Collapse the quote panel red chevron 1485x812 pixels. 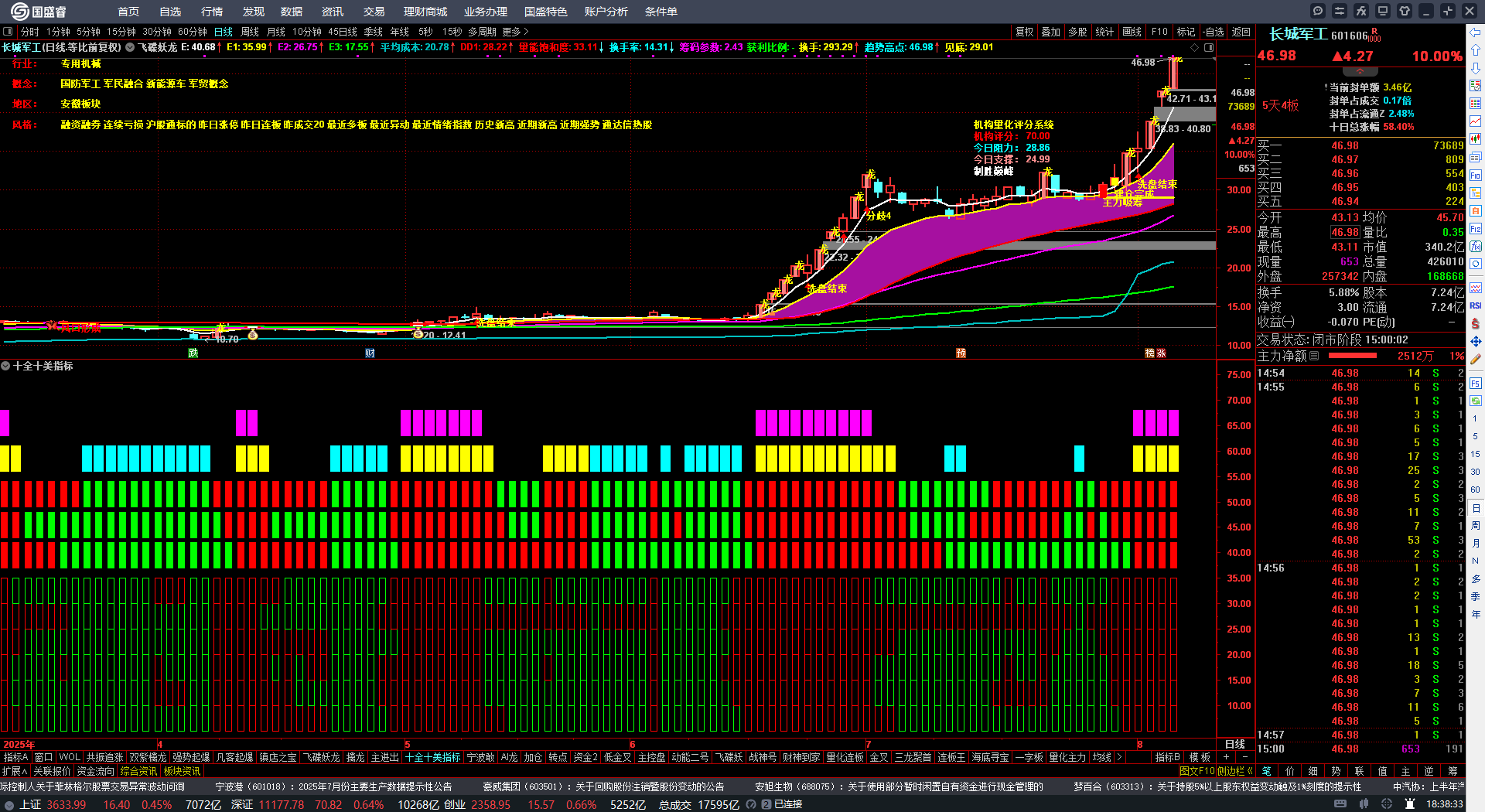(x=1360, y=70)
